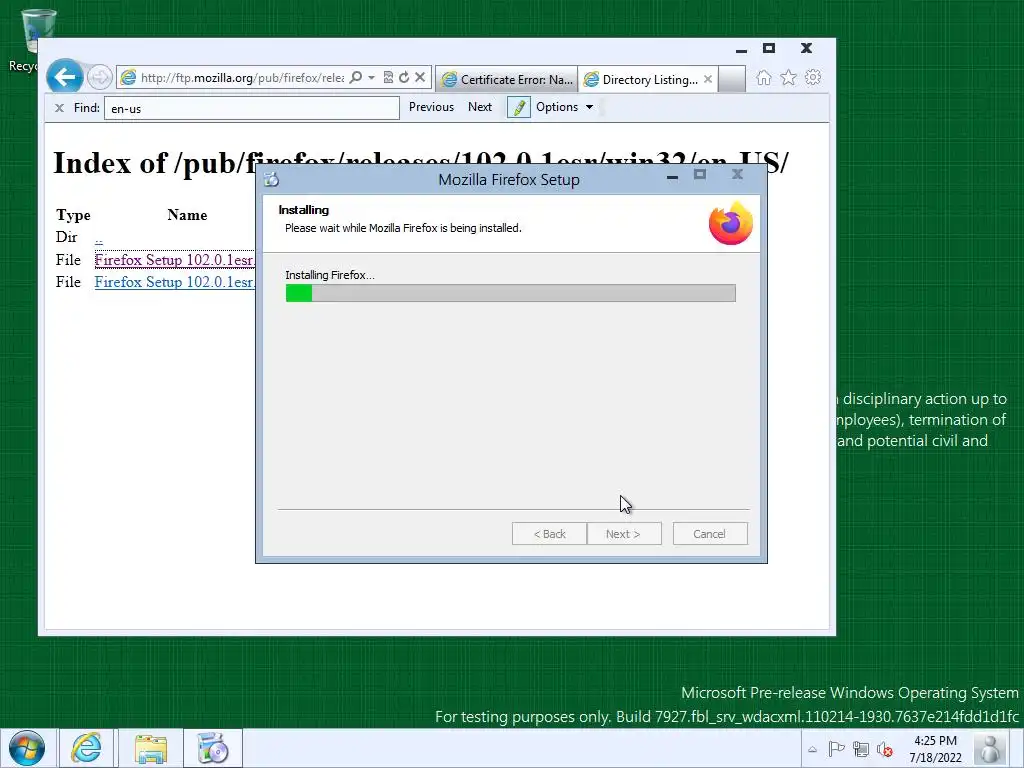Viewport: 1024px width, 768px height.
Task: Click the user picture icon in taskbar
Action: (x=990, y=748)
